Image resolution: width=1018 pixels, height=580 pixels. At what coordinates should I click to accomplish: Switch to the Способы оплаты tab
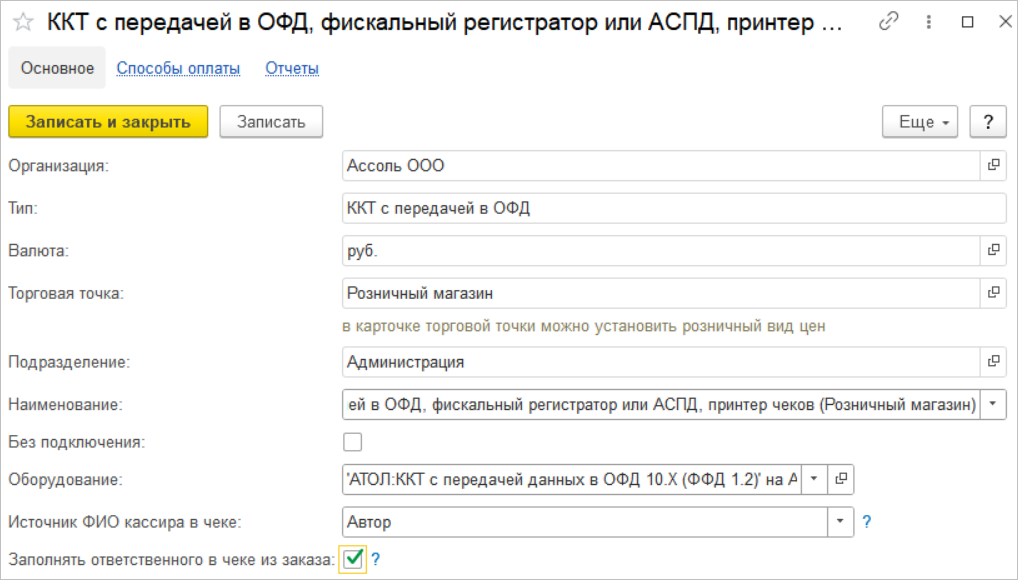pos(178,68)
